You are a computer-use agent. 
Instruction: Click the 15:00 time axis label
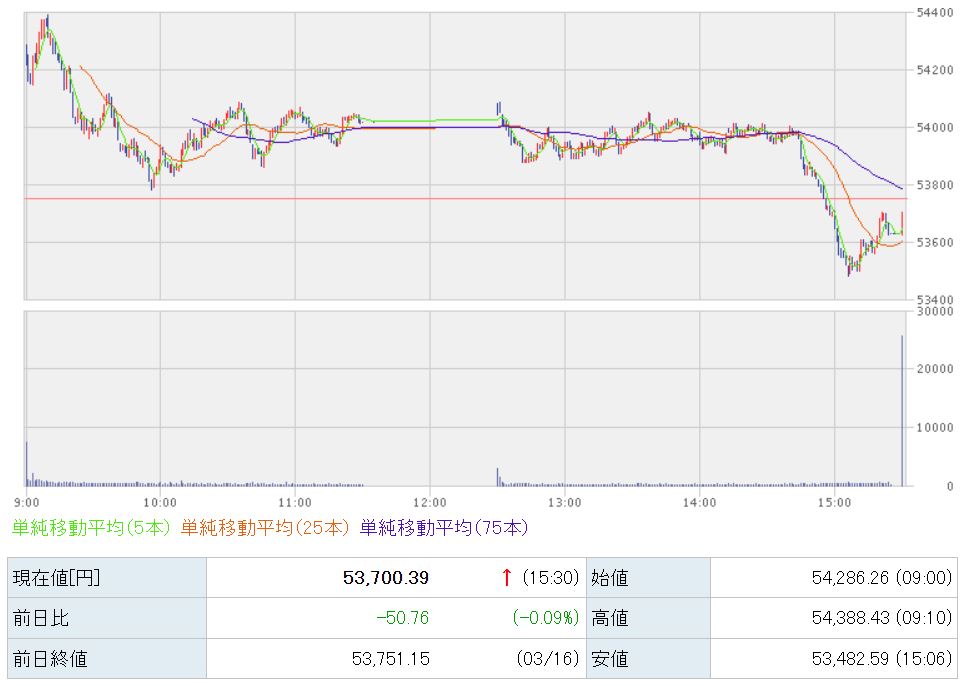click(834, 502)
